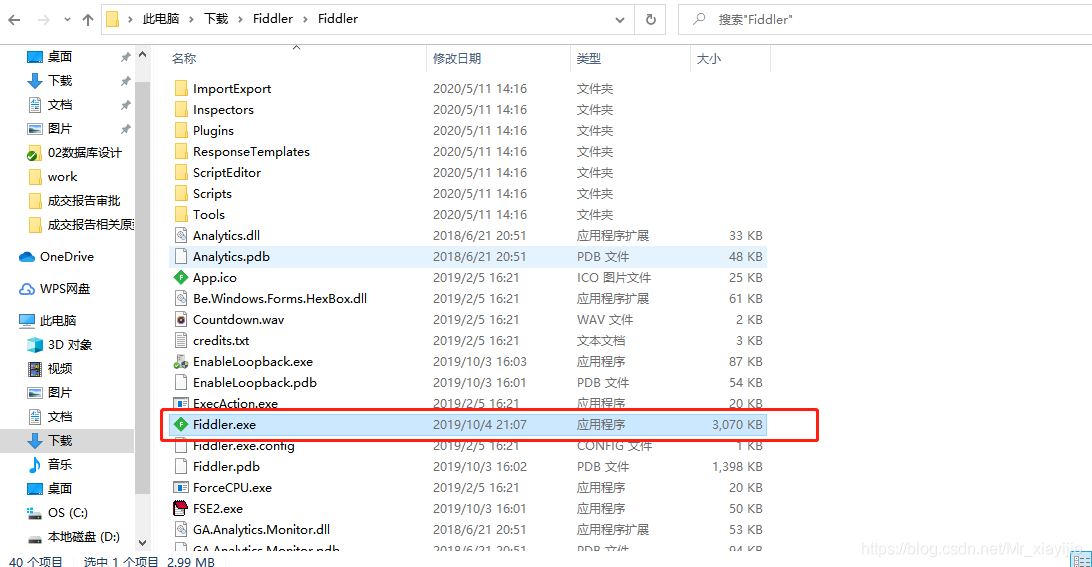
Task: Select the EnableLoopback.pdb file name
Action: pyautogui.click(x=255, y=382)
